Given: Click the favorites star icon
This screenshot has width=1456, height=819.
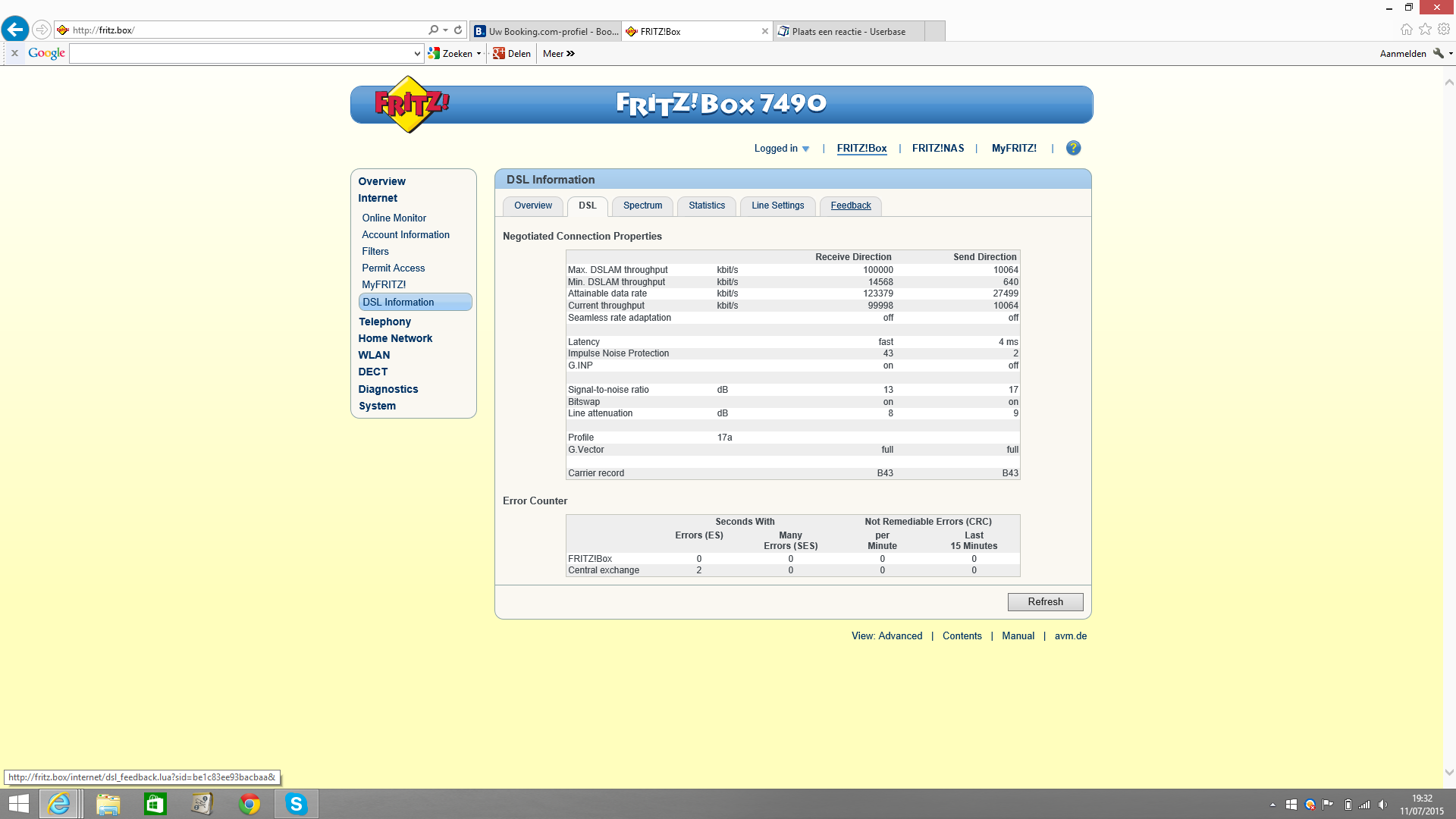Looking at the screenshot, I should click(x=1425, y=29).
